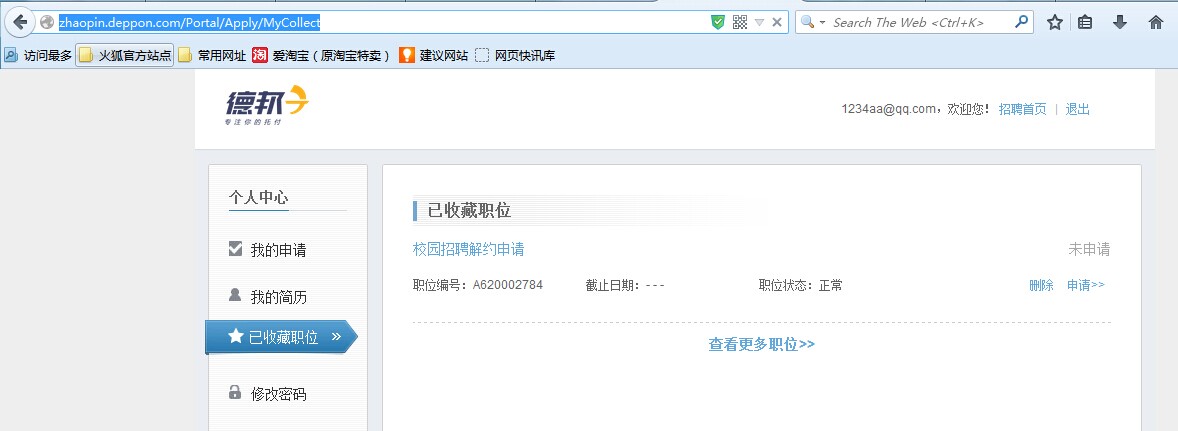This screenshot has height=431, width=1178.
Task: Open the 访问最多 bookmark
Action: click(38, 55)
